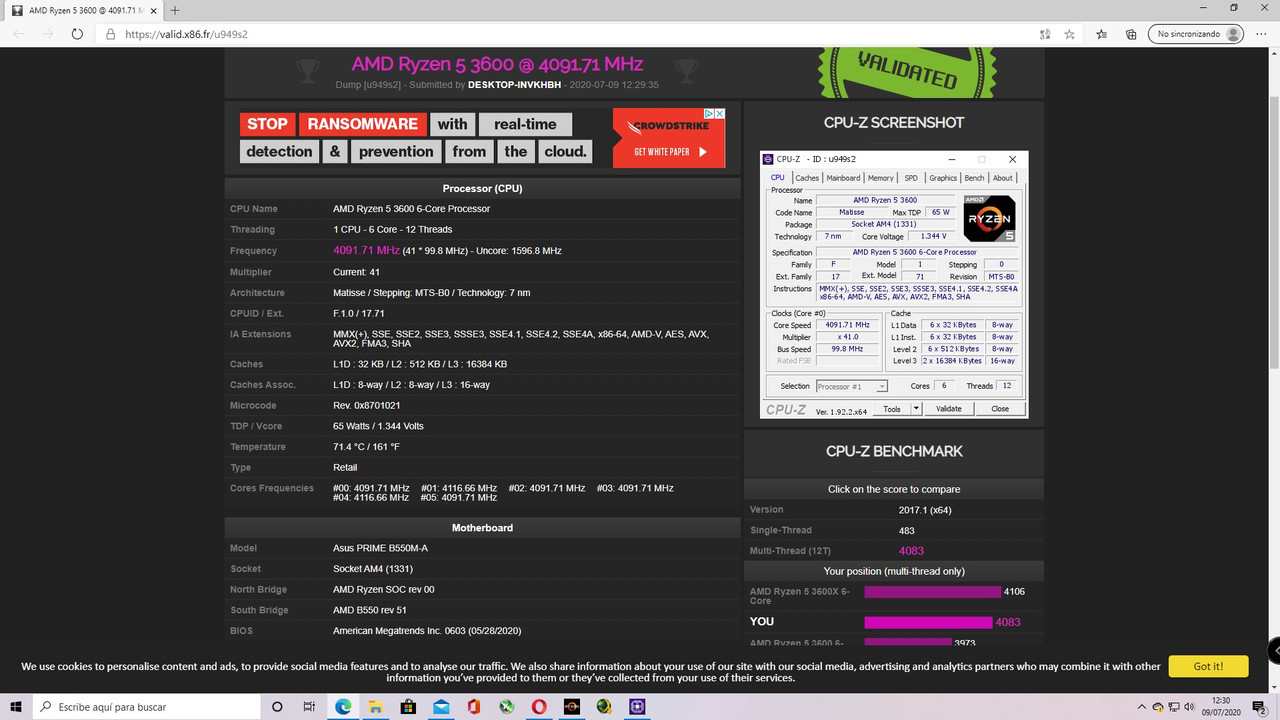
Task: Accept cookies with Got it! button
Action: pos(1208,666)
